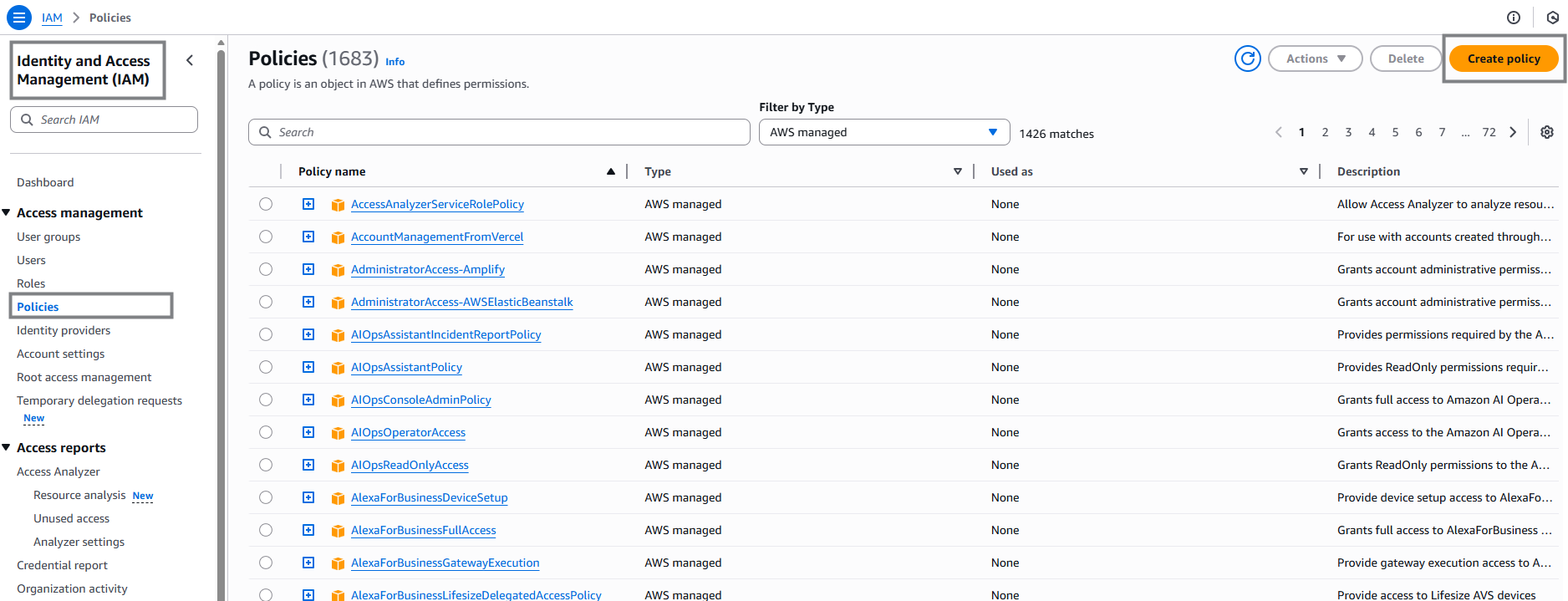
Task: Open the hexagon settings icon at top right
Action: point(1553,18)
